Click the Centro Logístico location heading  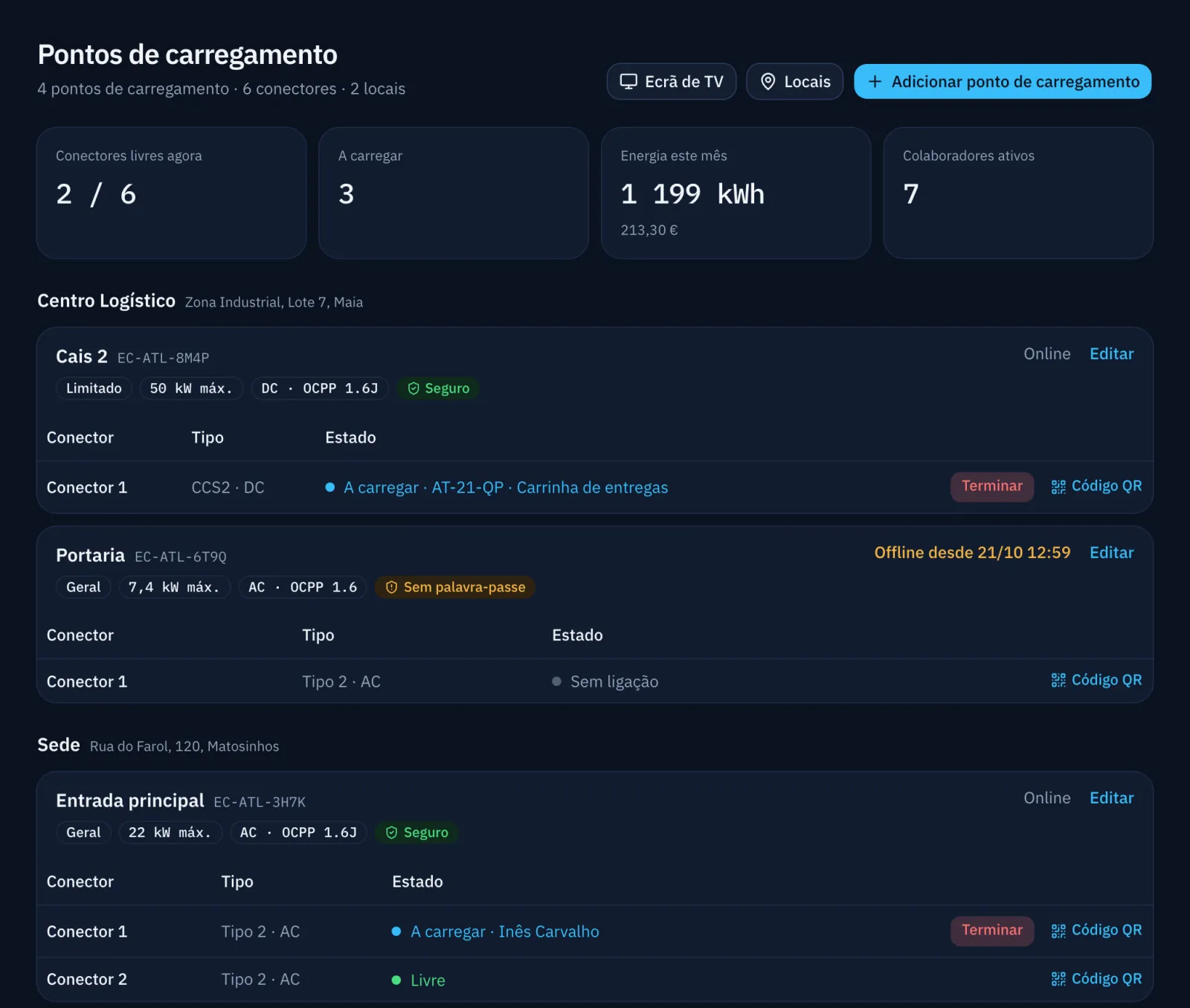pyautogui.click(x=106, y=301)
